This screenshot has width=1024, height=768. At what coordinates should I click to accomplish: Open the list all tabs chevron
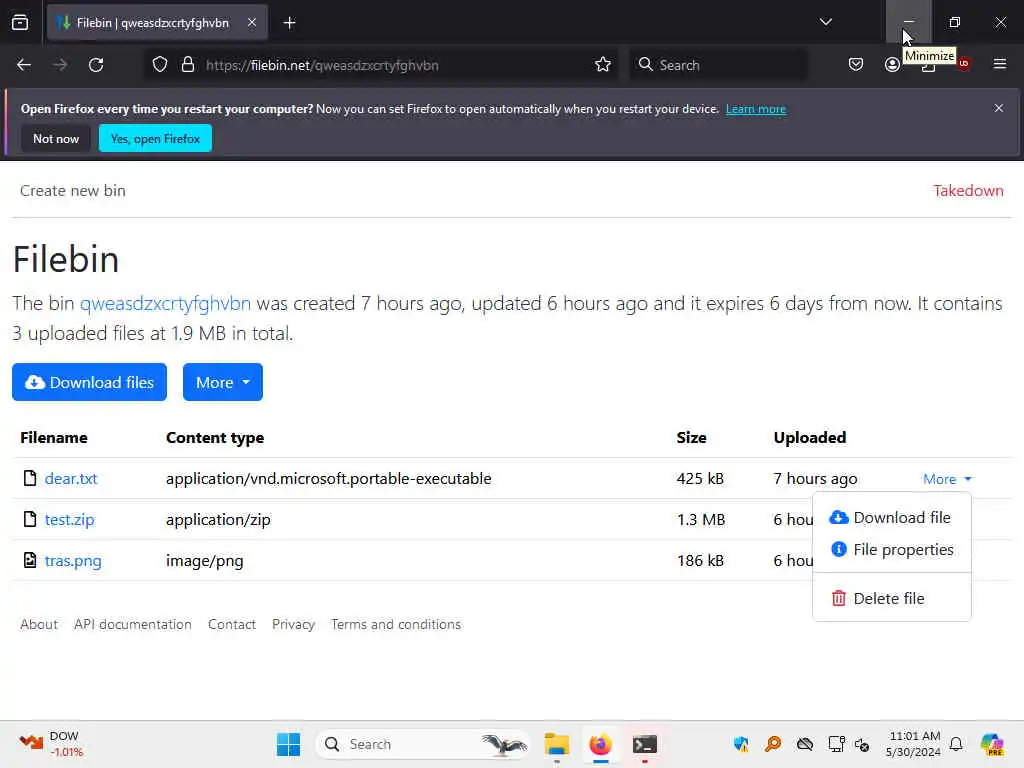[x=825, y=22]
